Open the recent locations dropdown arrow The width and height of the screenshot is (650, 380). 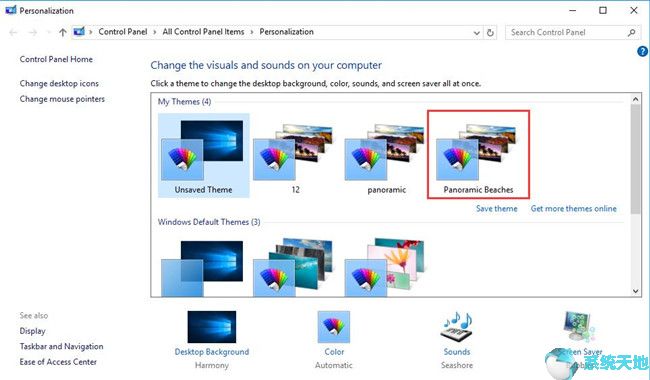[x=49, y=32]
